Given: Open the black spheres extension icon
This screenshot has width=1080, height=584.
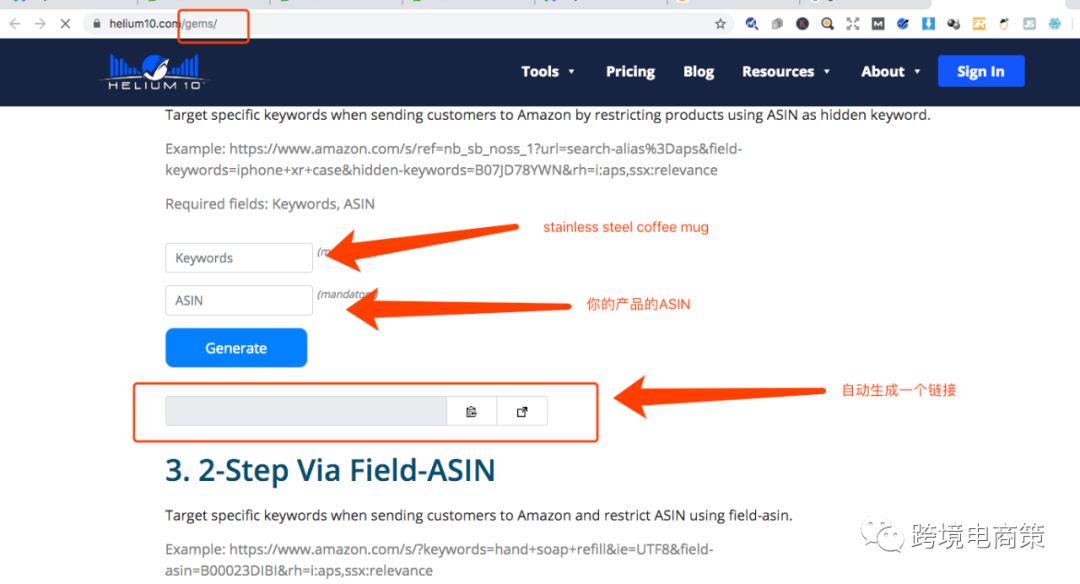Looking at the screenshot, I should point(953,24).
